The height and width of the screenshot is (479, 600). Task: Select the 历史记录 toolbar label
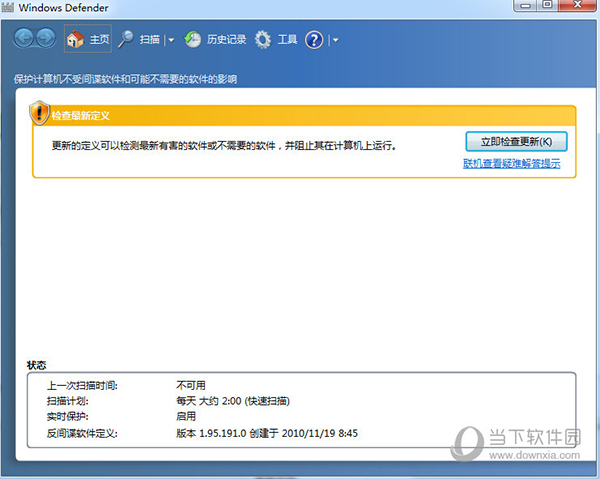click(227, 39)
